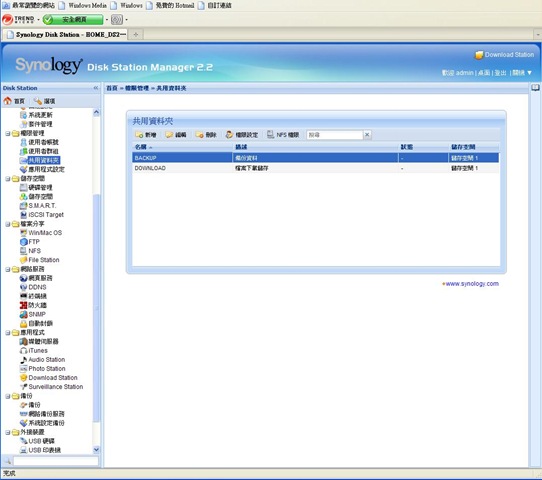The width and height of the screenshot is (542, 480).
Task: Sort by the 名稱 column header
Action: click(182, 147)
